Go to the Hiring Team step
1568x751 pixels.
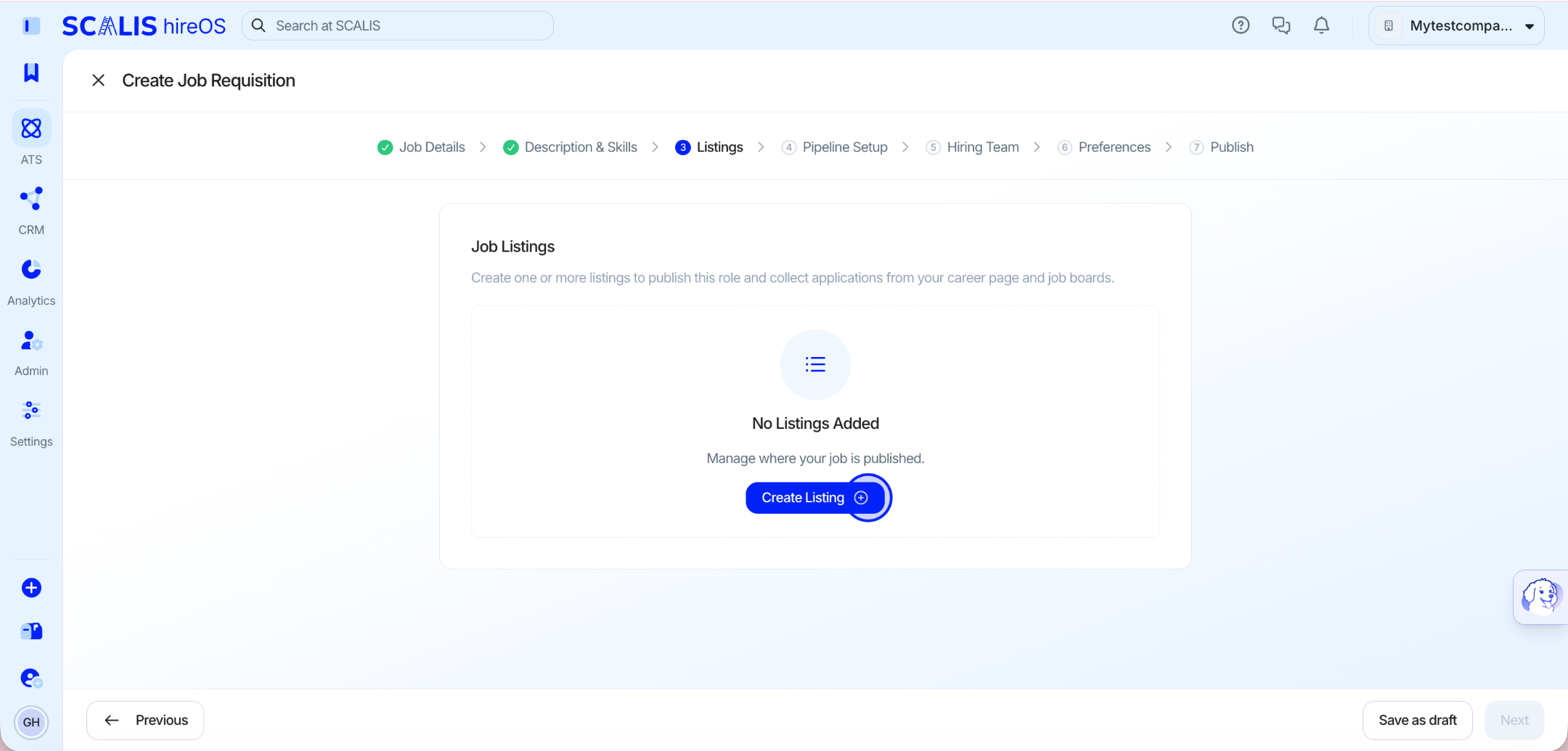(x=973, y=147)
